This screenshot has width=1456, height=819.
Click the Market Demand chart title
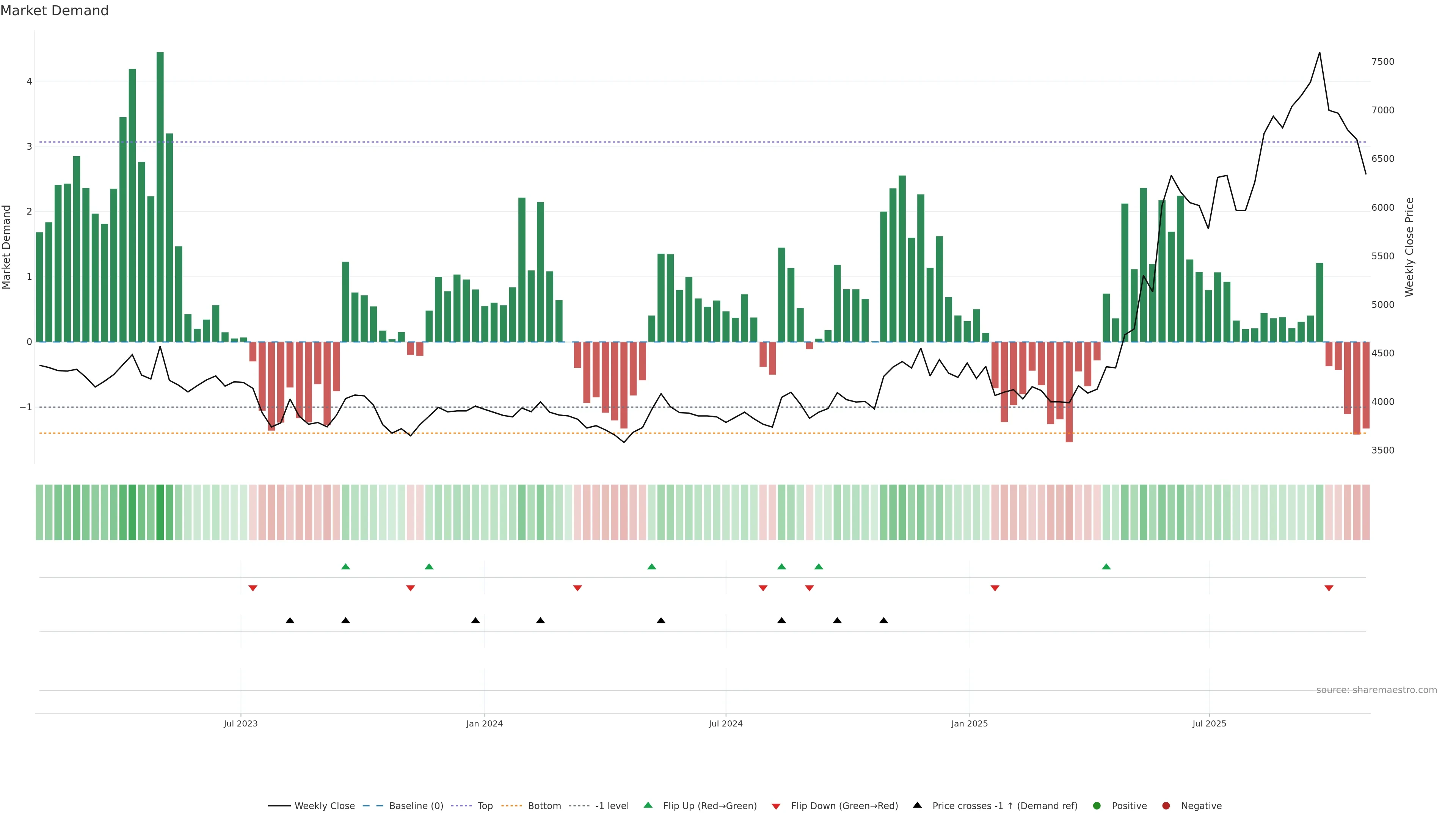pyautogui.click(x=54, y=11)
